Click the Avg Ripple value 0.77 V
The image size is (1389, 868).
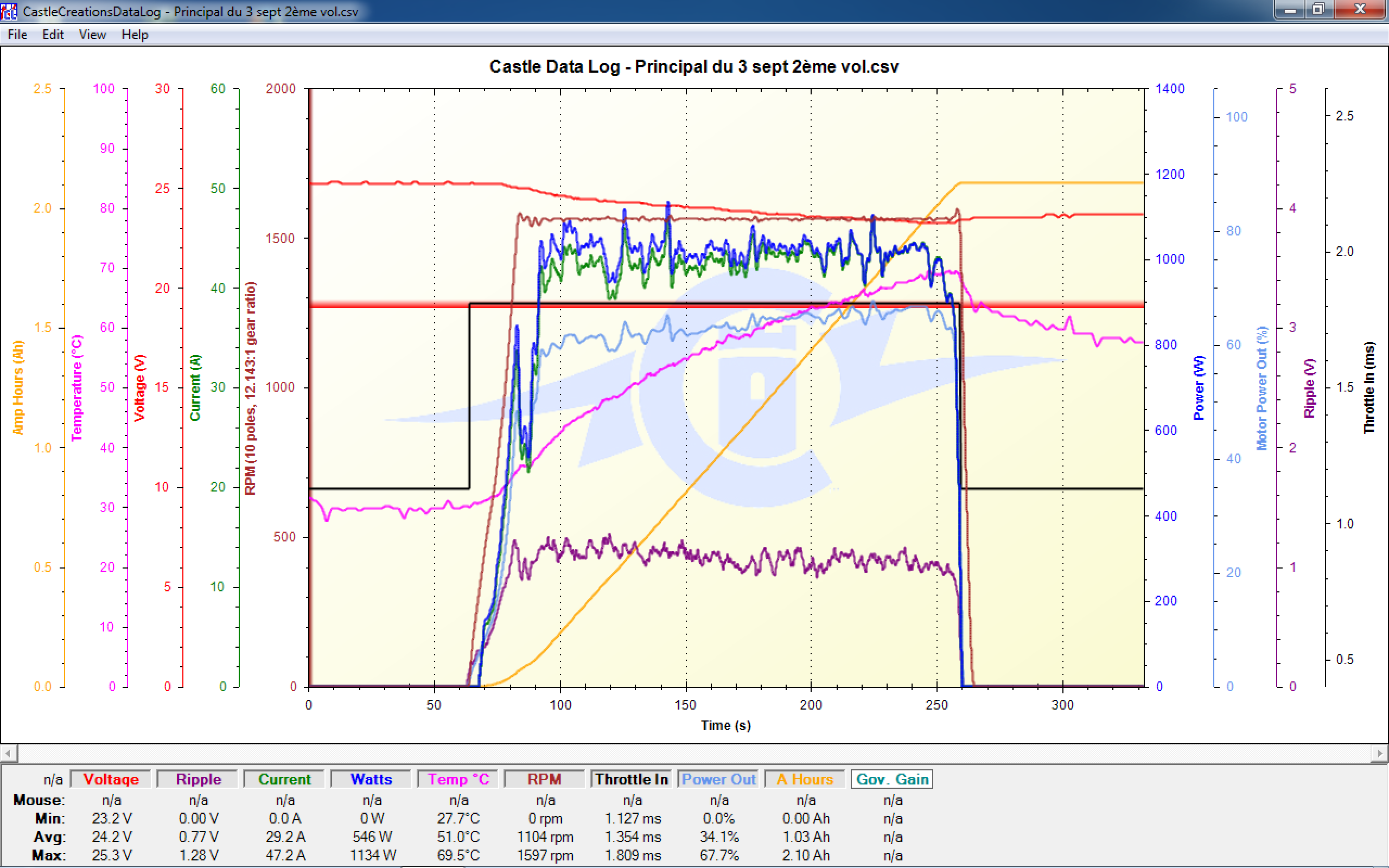click(199, 837)
